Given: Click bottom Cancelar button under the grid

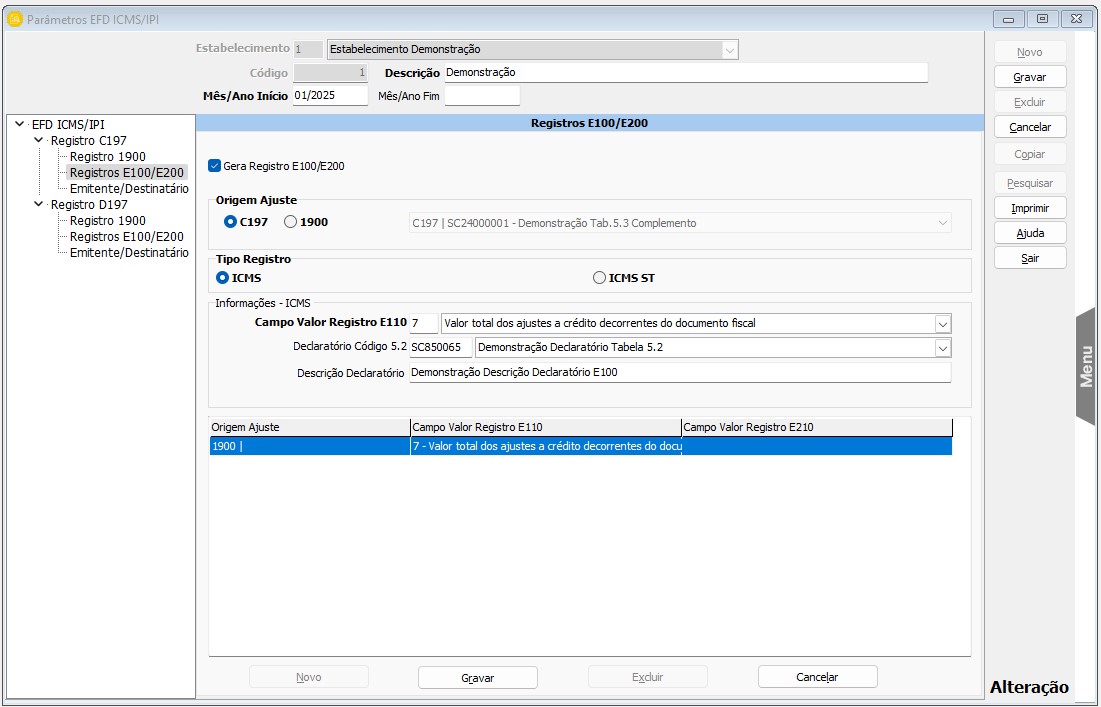Looking at the screenshot, I should 817,677.
